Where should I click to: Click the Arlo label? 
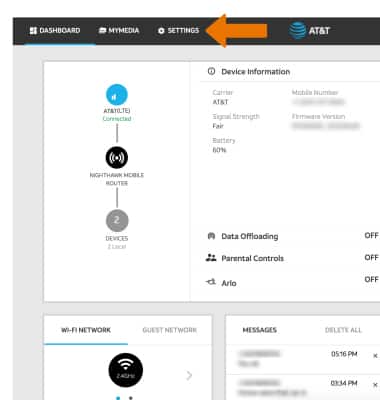229,283
